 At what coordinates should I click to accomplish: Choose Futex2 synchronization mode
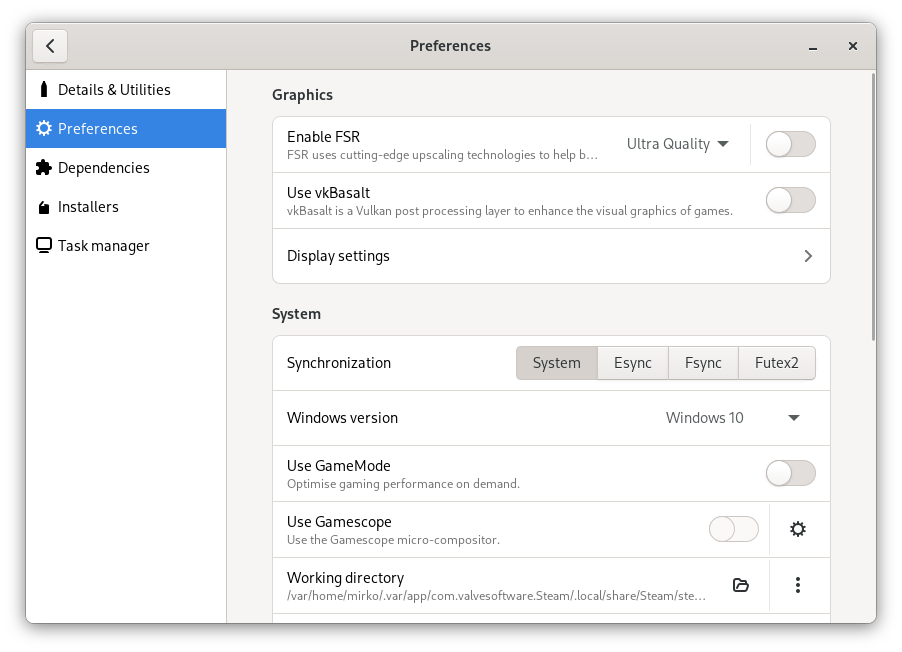tap(776, 363)
